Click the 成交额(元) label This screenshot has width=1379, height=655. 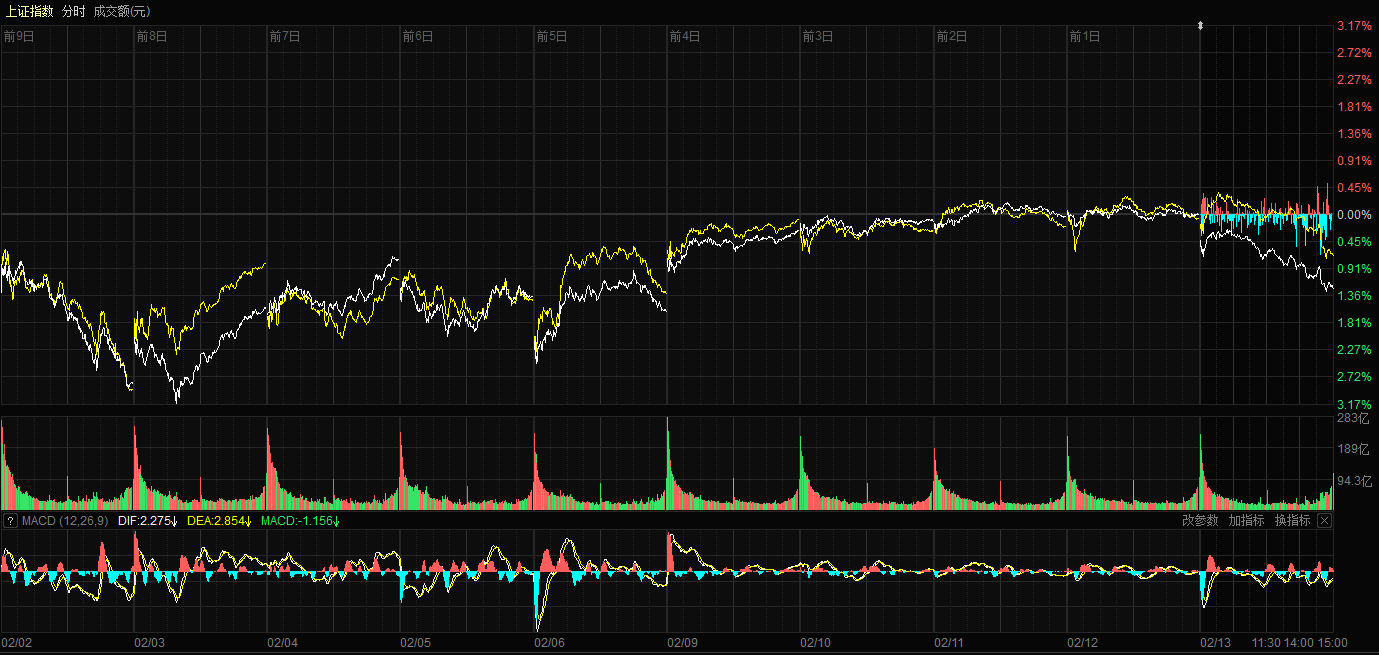click(121, 11)
